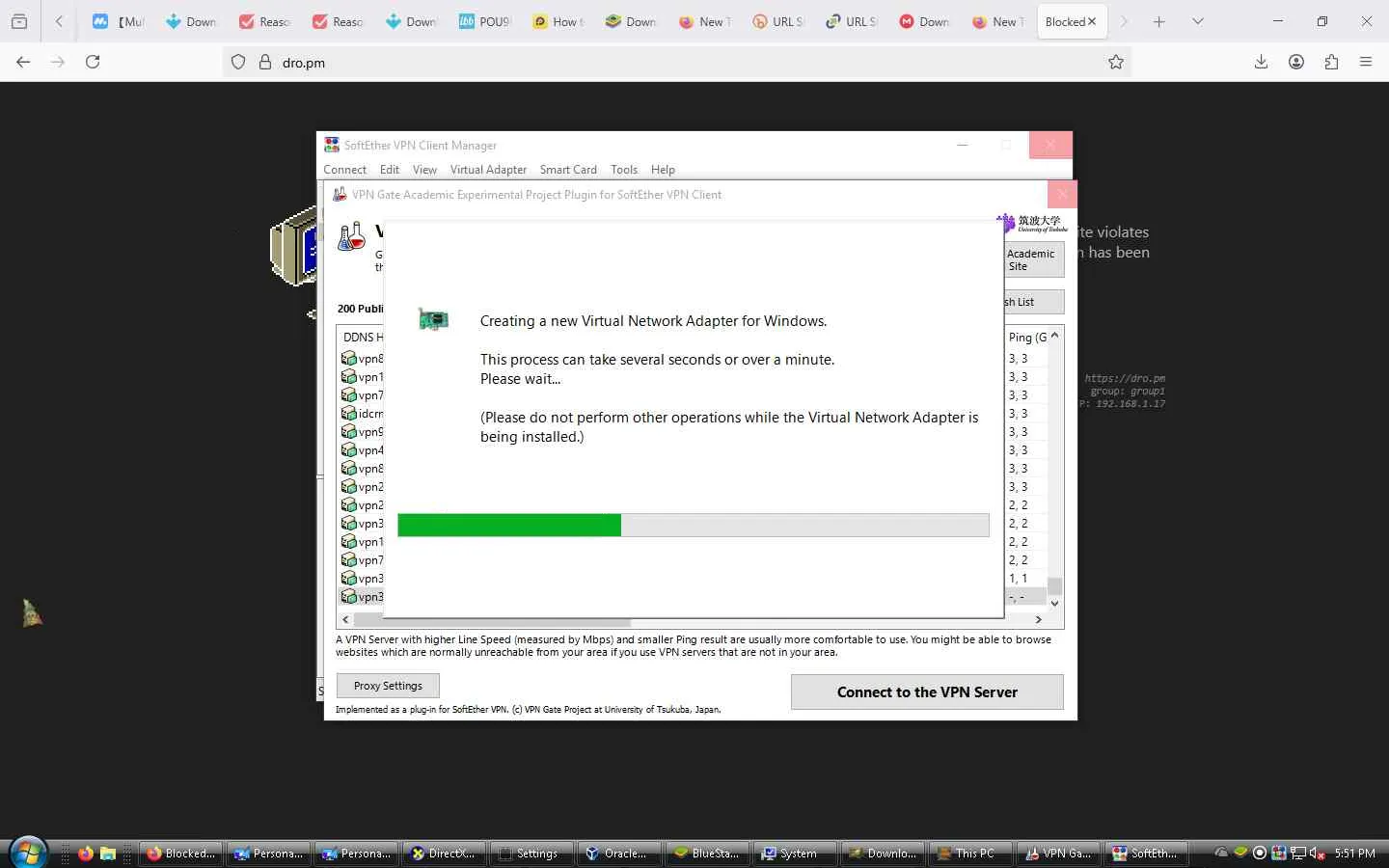Click the horizontal scrollbar left arrow
Viewport: 1389px width, 868px height.
coord(345,619)
